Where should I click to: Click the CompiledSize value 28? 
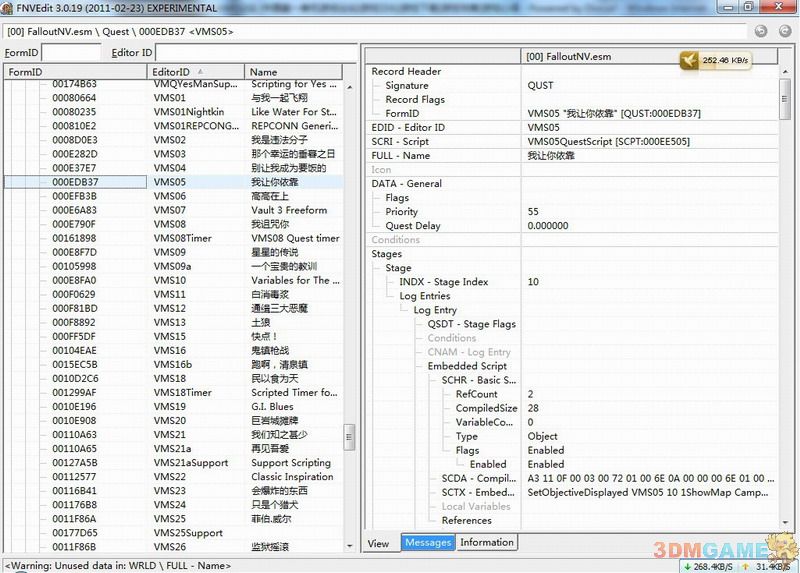533,408
